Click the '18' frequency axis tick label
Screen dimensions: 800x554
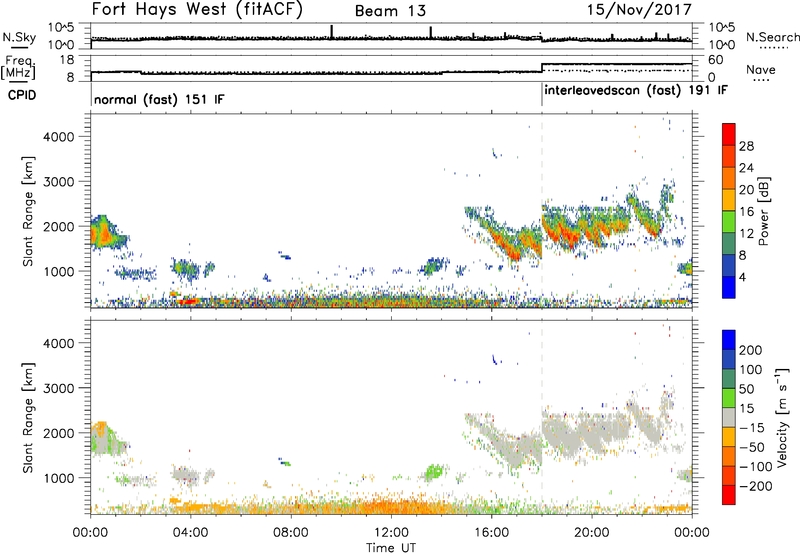click(66, 60)
